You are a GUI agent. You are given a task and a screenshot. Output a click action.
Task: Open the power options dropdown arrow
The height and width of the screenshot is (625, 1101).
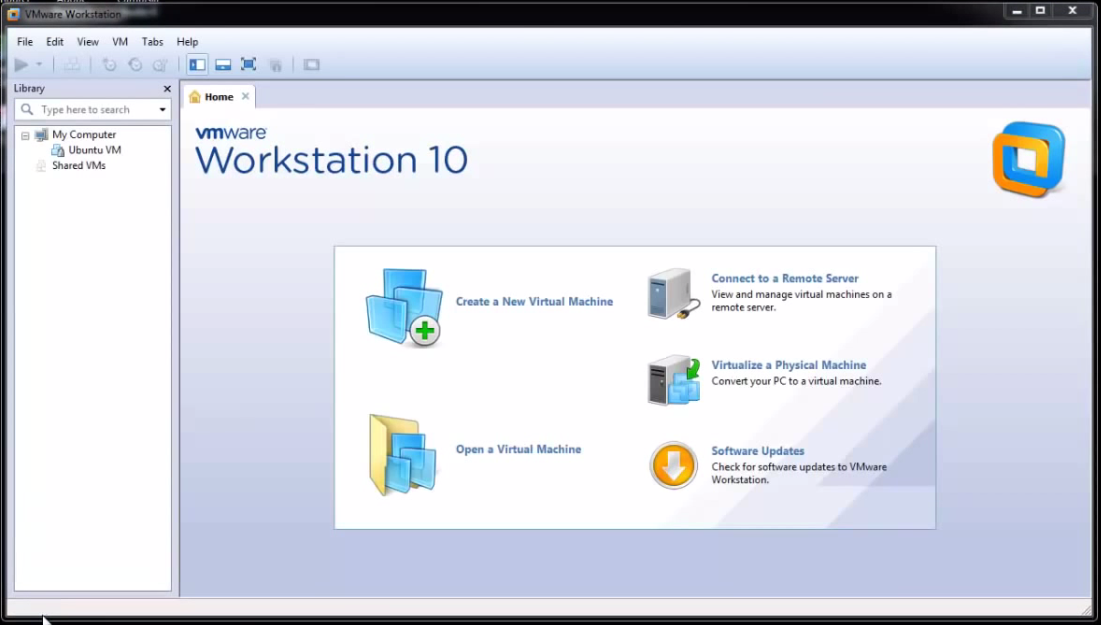tap(39, 65)
